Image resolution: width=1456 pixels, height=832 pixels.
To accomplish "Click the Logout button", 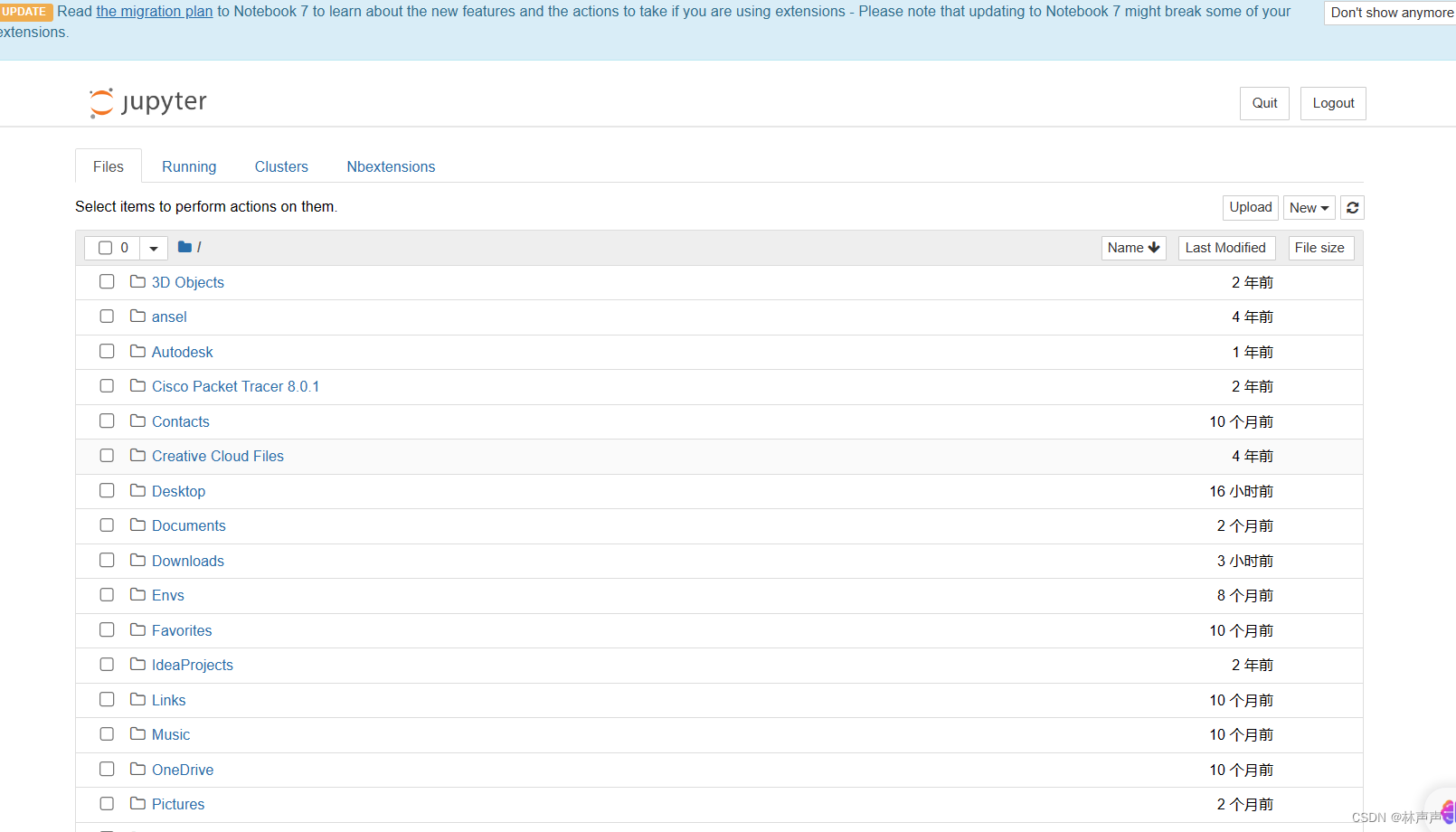I will [1333, 103].
